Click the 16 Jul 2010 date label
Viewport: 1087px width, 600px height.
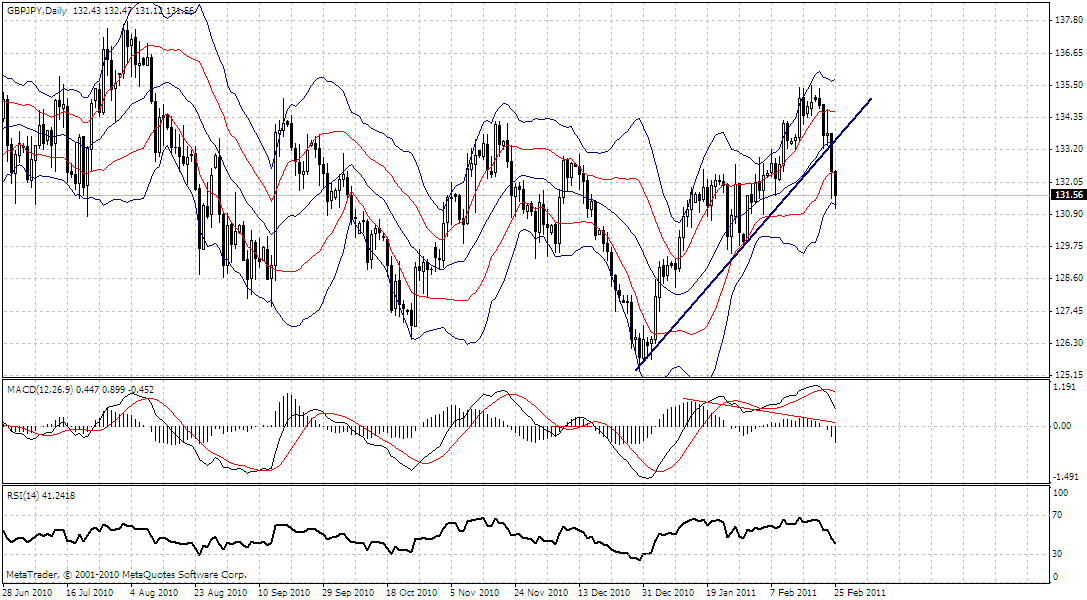(90, 593)
